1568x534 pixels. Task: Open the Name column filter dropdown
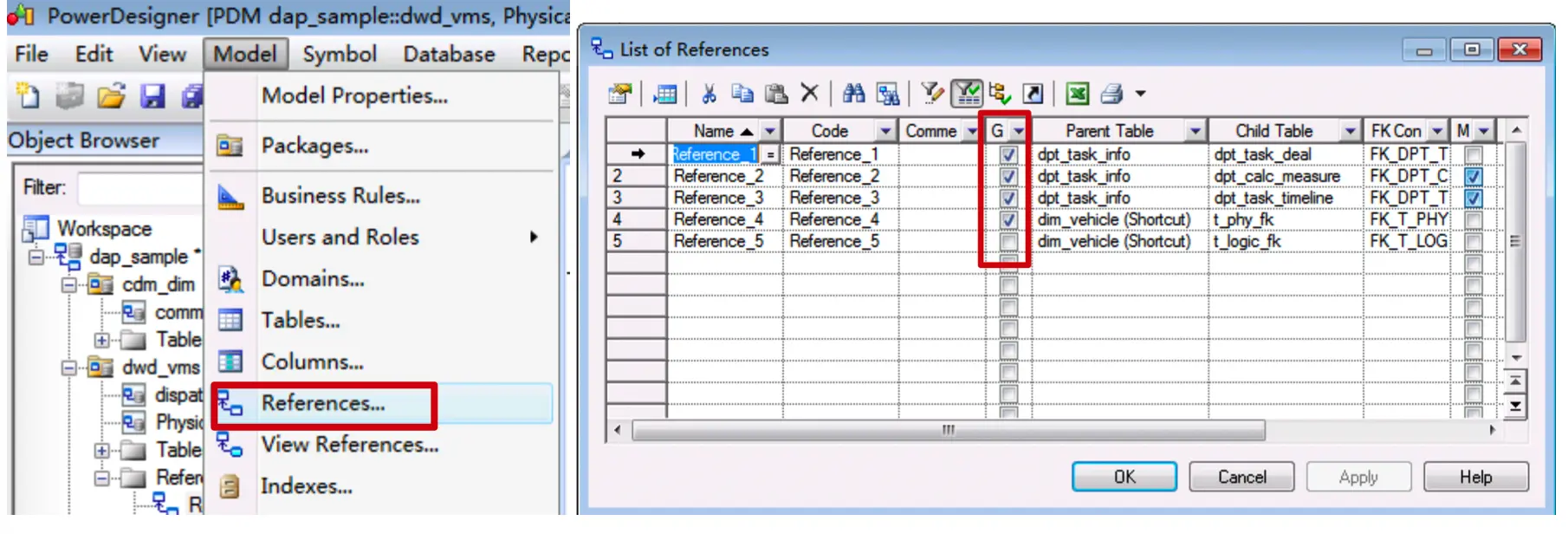[x=770, y=131]
